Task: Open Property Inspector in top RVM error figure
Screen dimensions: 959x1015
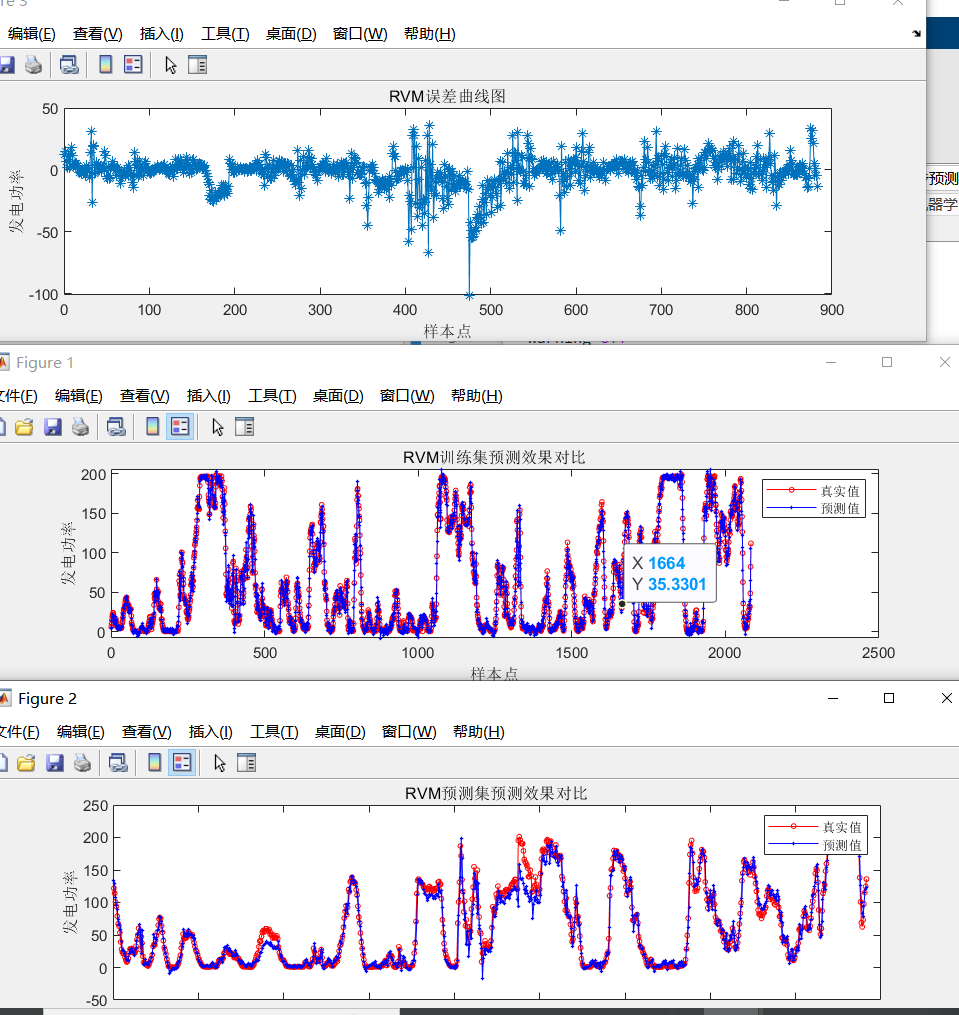Action: pos(198,65)
